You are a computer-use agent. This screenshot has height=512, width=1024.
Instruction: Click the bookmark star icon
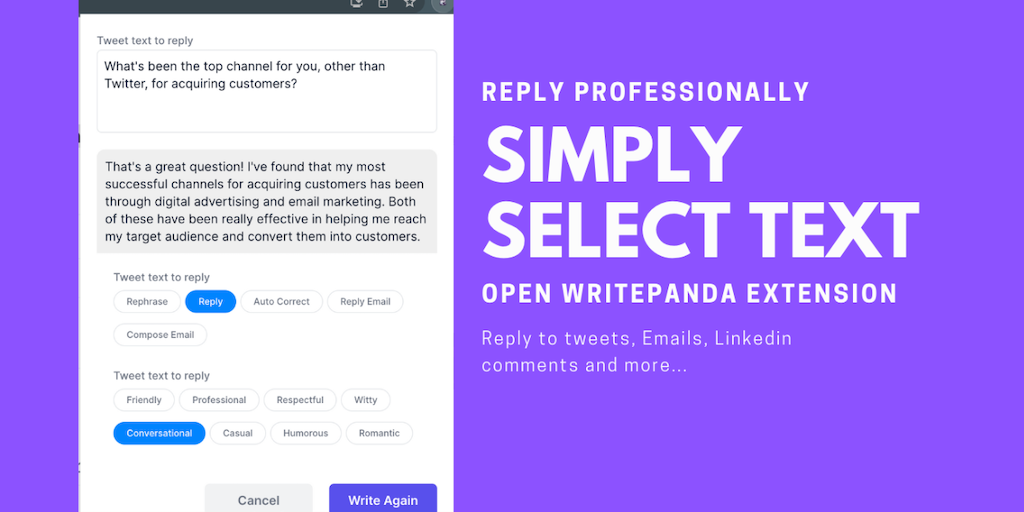(x=409, y=3)
